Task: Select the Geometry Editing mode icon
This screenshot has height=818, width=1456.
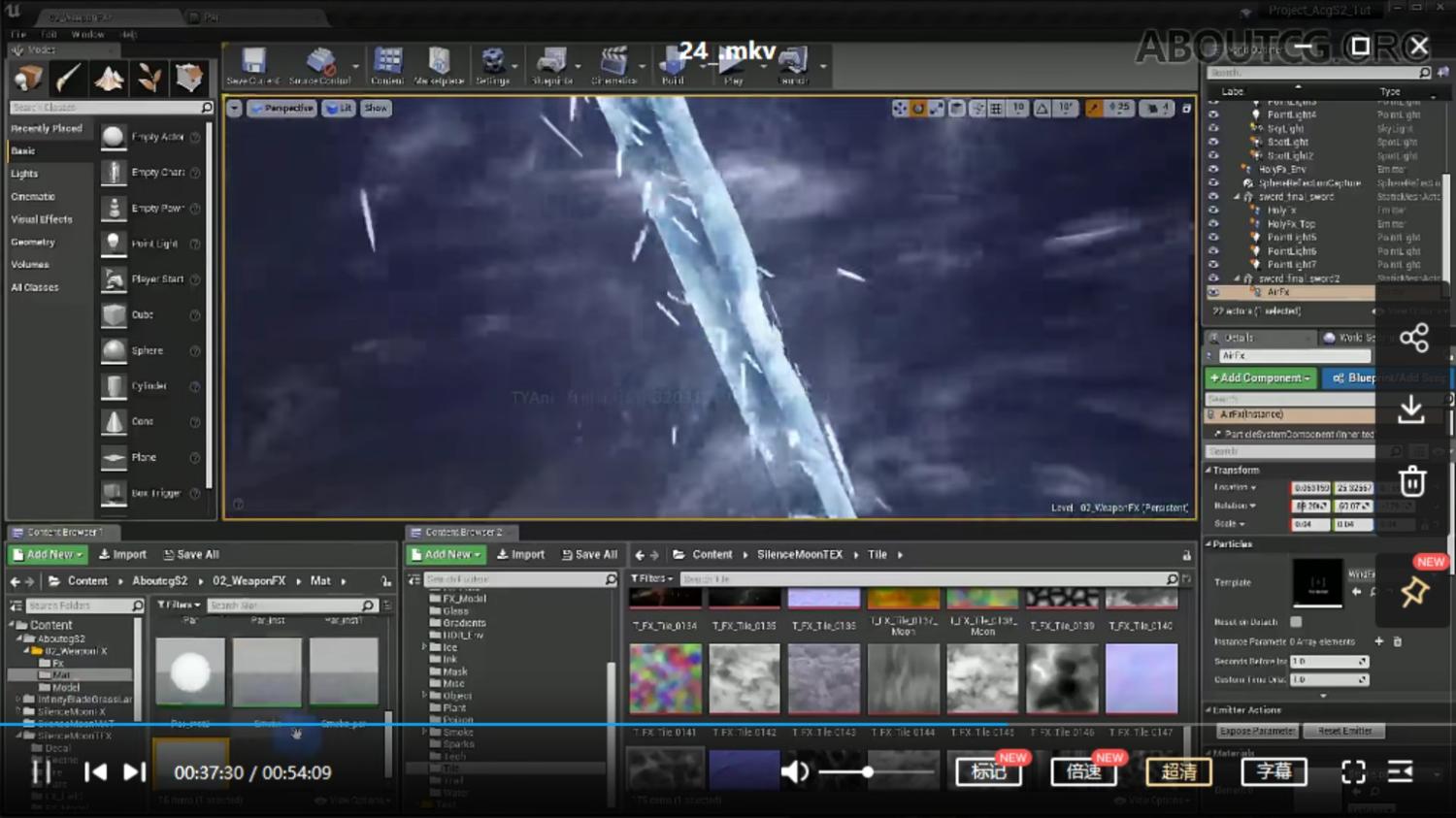Action: click(x=189, y=78)
